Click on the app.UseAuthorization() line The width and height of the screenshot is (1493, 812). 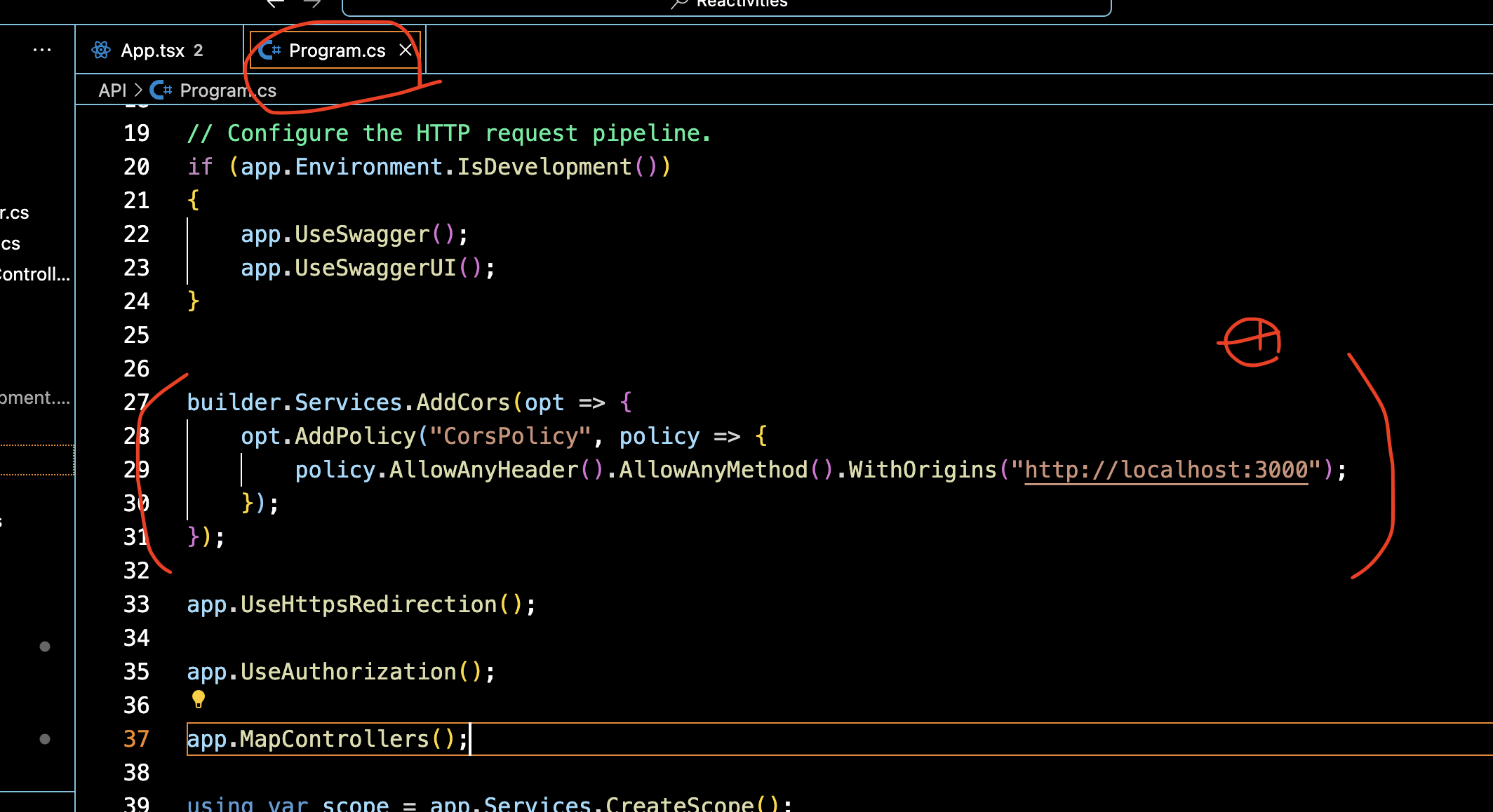pos(341,672)
